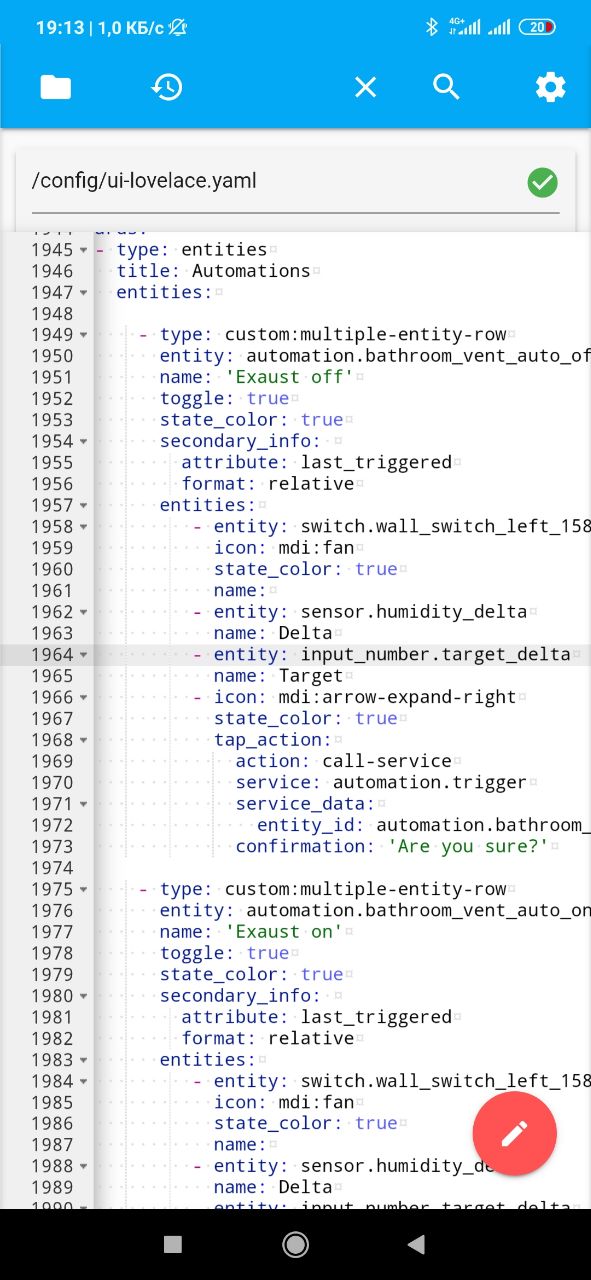The image size is (591, 1280).
Task: Collapse the fold at line 1949
Action: (83, 335)
